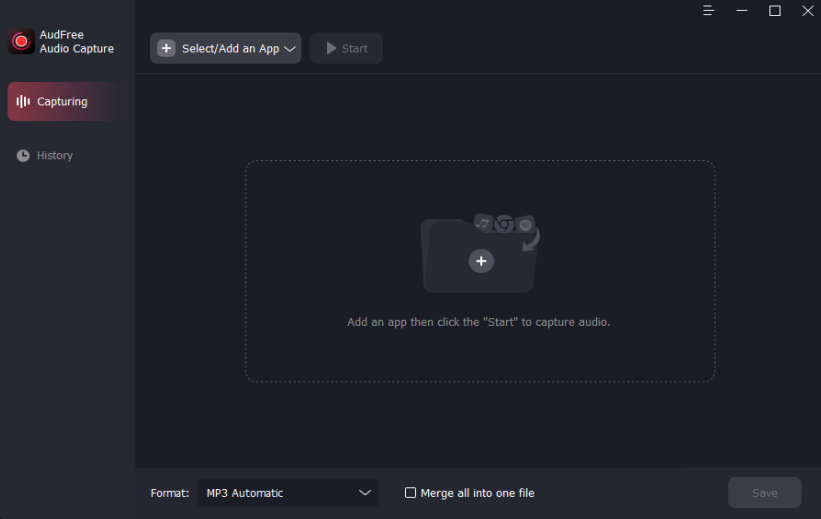Click the Save button

(764, 493)
